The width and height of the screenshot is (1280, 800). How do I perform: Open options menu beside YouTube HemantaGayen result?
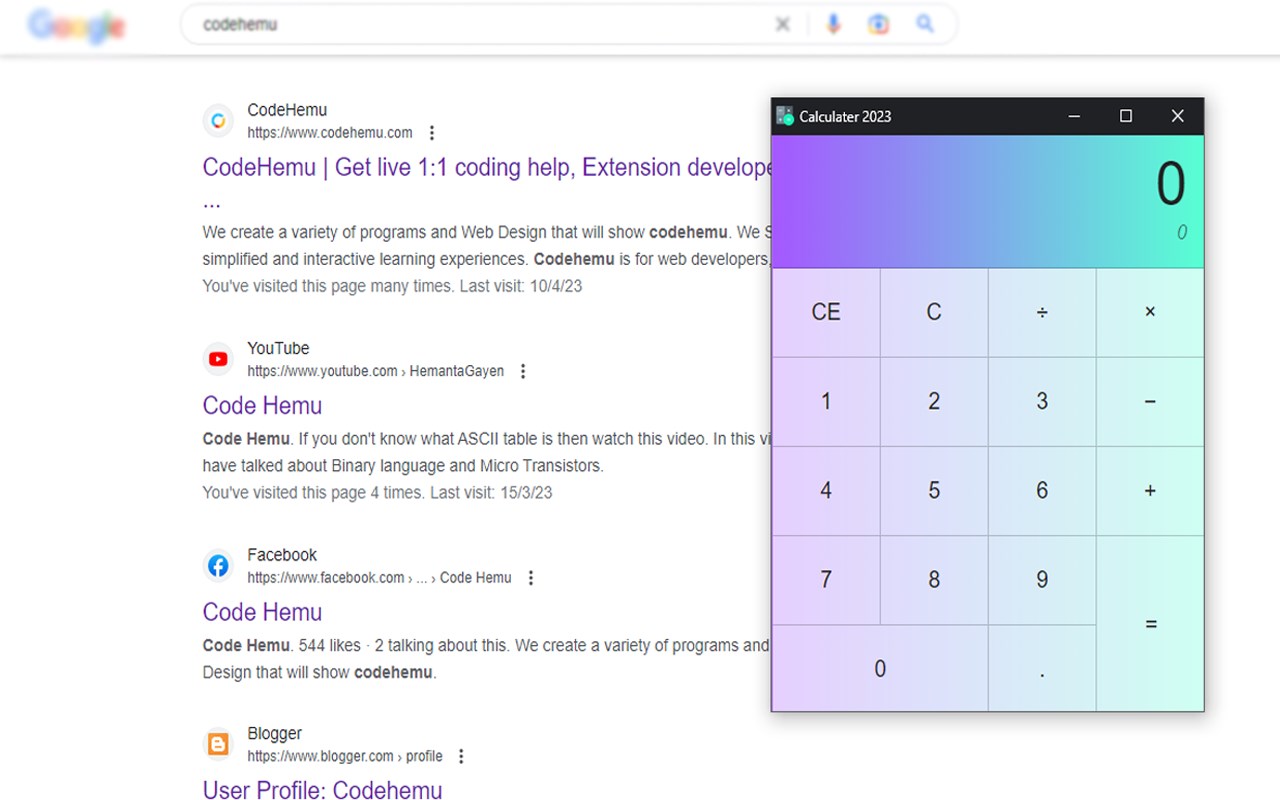pos(522,371)
